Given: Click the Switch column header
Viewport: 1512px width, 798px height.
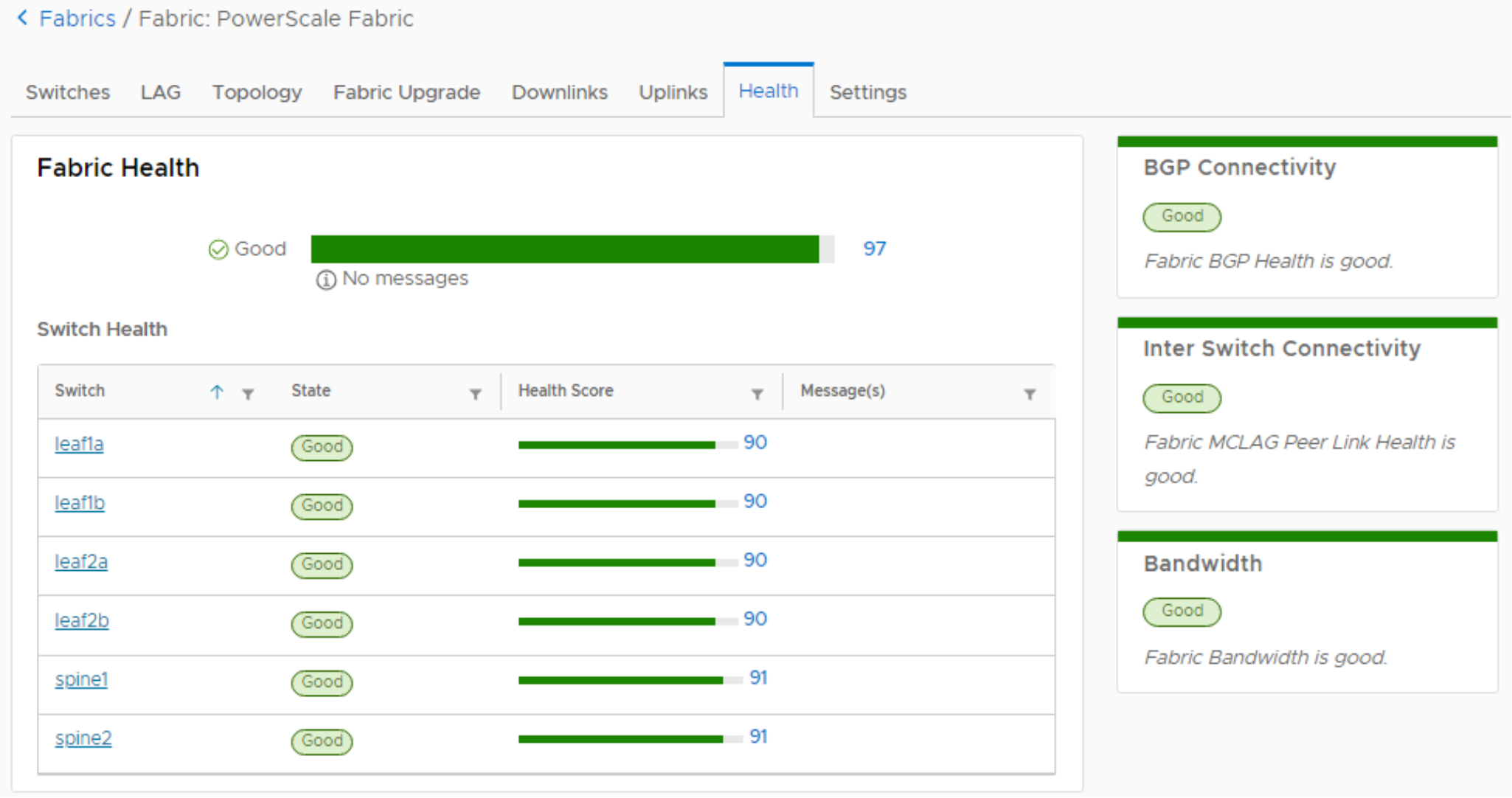Looking at the screenshot, I should (80, 391).
